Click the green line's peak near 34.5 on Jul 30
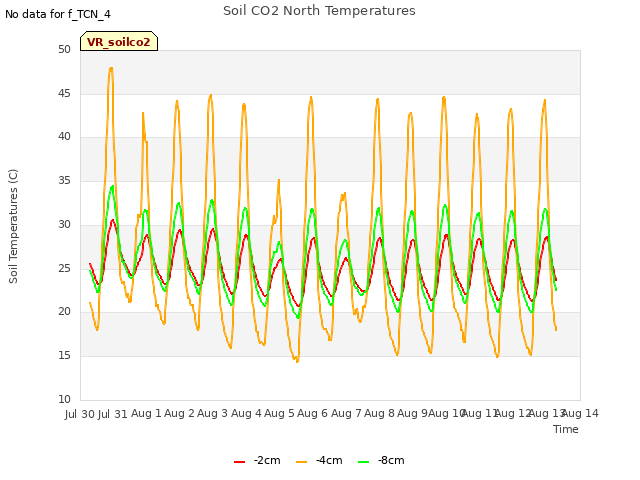Screen dimensions: 640x480 [x=112, y=187]
